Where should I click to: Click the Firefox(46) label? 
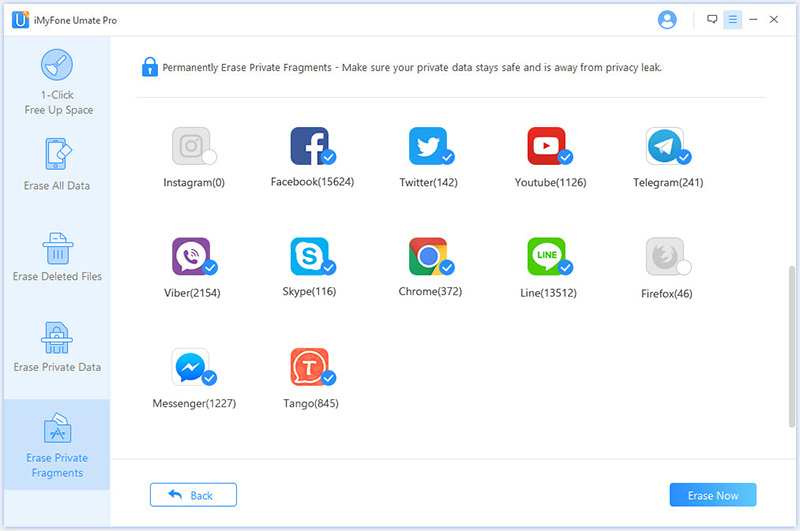pyautogui.click(x=667, y=294)
